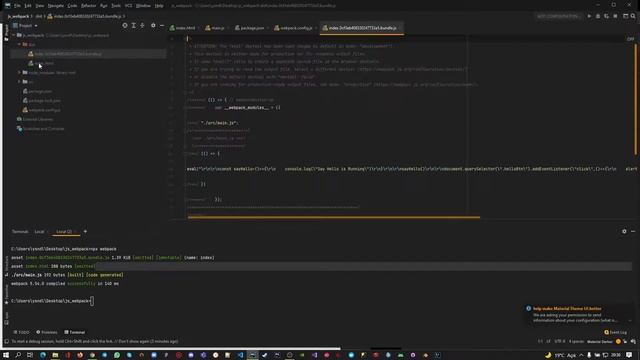Open the Edit menu
The image size is (640, 360).
(28, 6)
